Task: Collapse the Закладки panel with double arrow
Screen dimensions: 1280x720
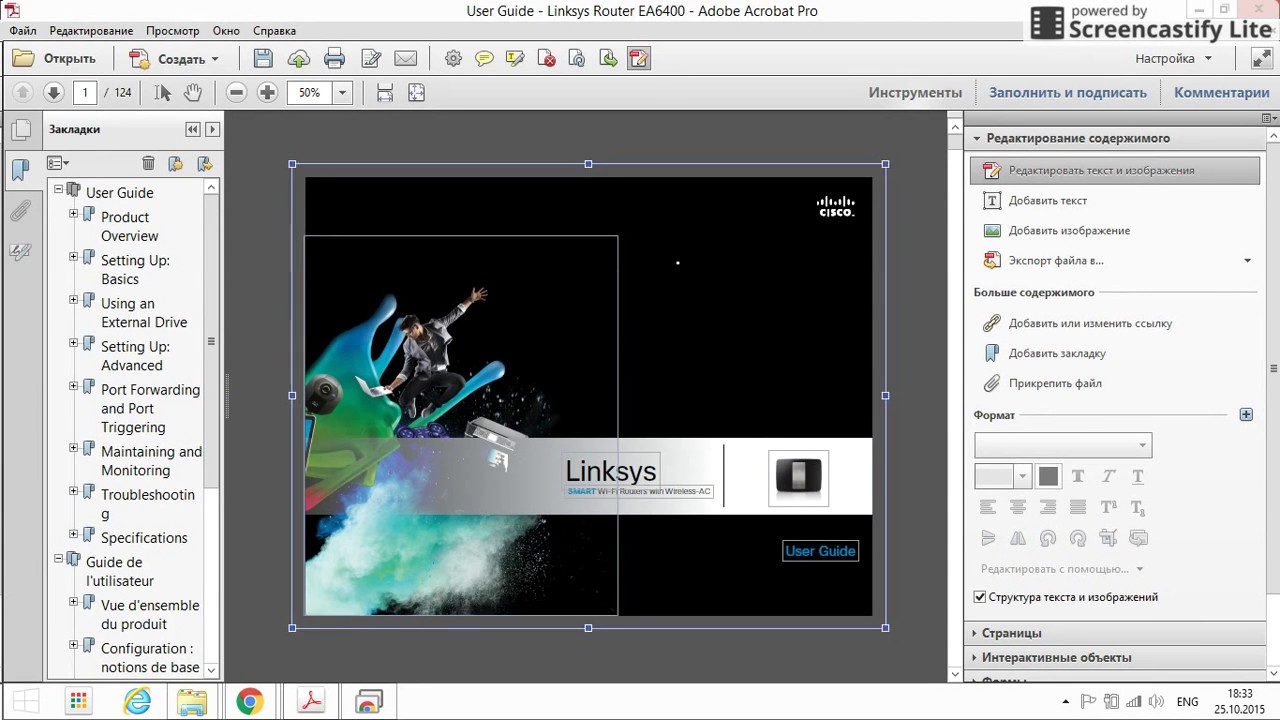Action: [x=192, y=129]
